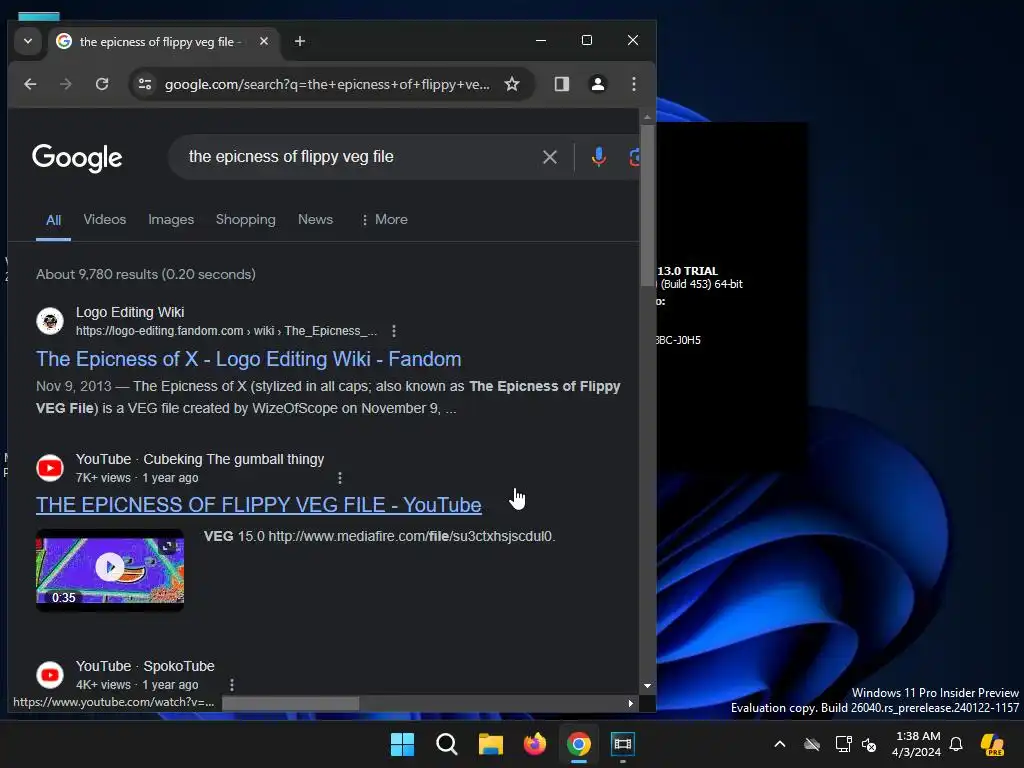The width and height of the screenshot is (1024, 768).
Task: Open Google Lens image search icon
Action: pyautogui.click(x=634, y=157)
